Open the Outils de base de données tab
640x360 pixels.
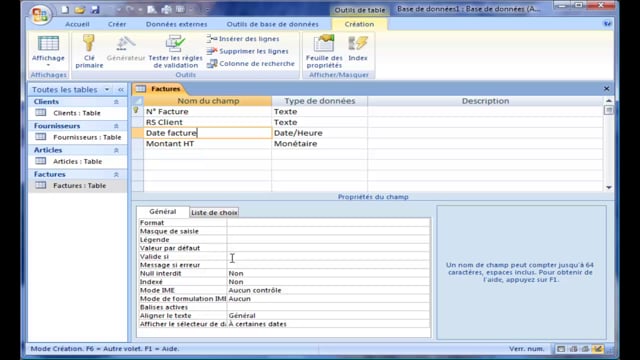click(272, 24)
